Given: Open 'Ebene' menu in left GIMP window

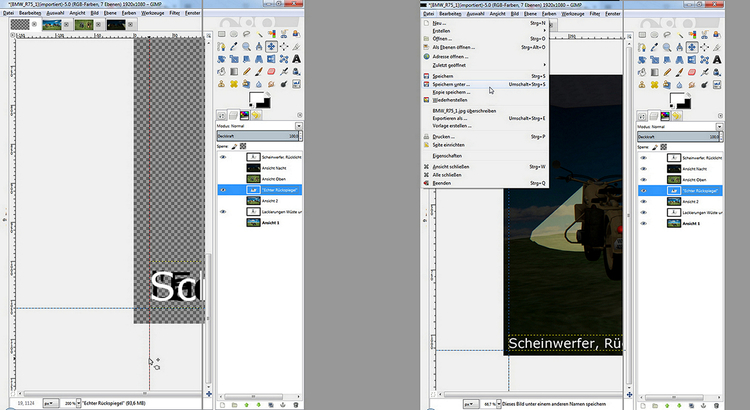Looking at the screenshot, I should pyautogui.click(x=110, y=13).
